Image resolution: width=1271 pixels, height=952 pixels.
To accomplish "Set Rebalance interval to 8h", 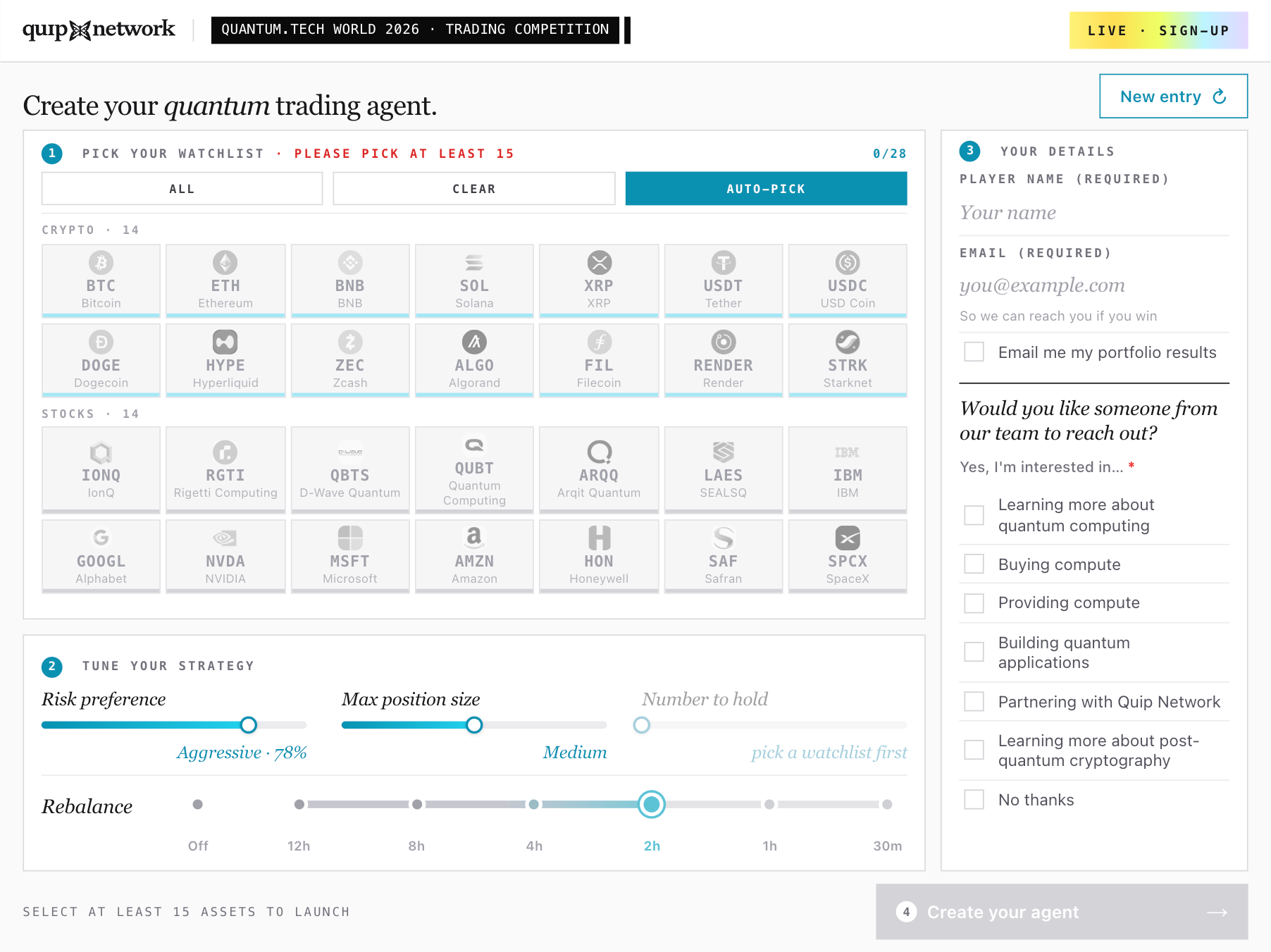I will pyautogui.click(x=417, y=805).
